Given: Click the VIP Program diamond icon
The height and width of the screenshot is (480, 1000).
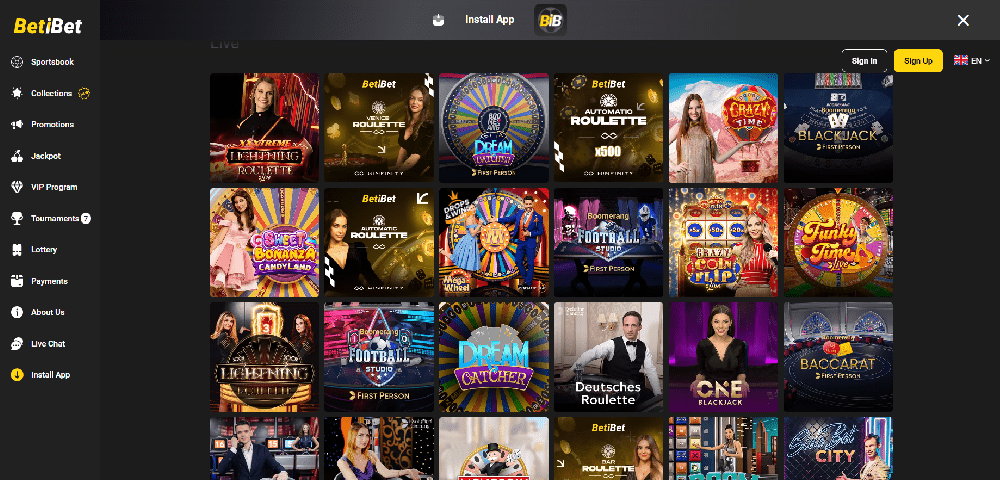Looking at the screenshot, I should click(x=17, y=187).
